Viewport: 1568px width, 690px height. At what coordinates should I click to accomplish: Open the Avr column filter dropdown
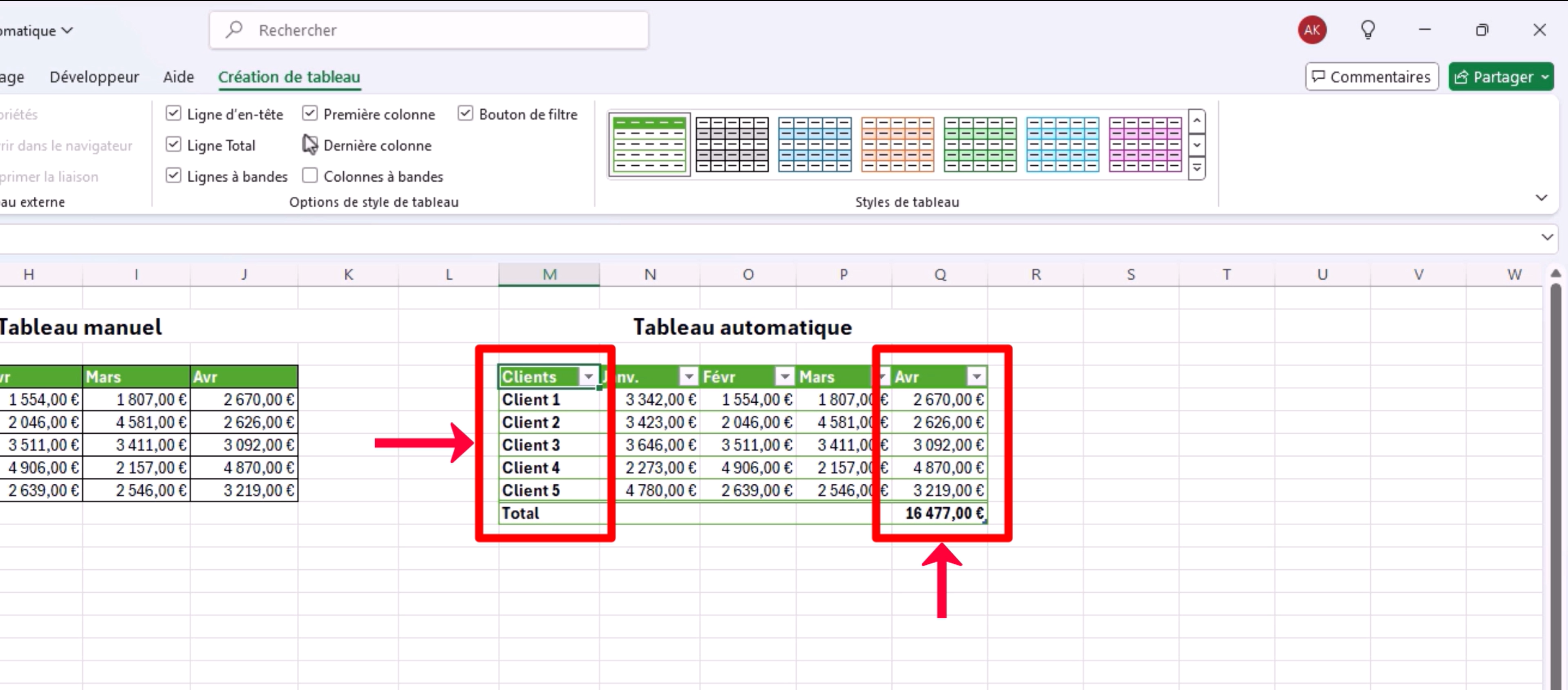point(976,377)
